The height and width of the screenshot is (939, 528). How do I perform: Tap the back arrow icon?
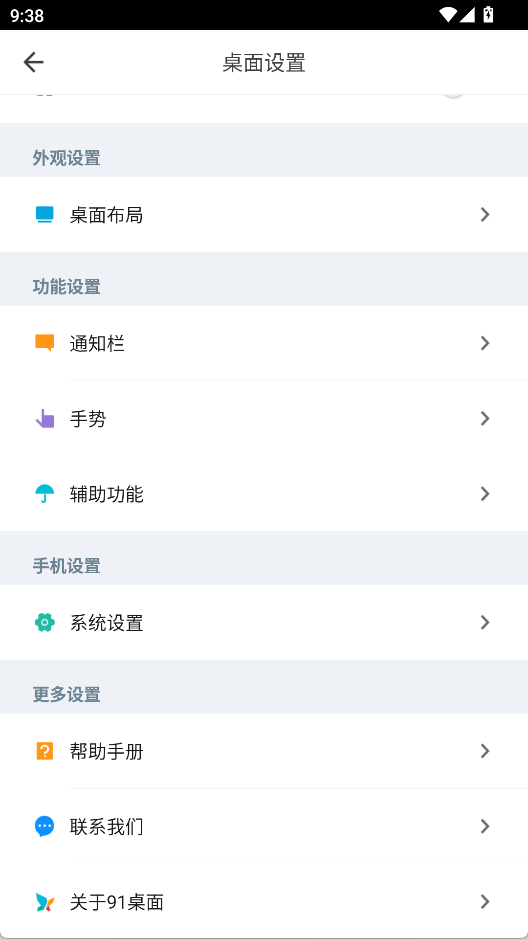[34, 62]
